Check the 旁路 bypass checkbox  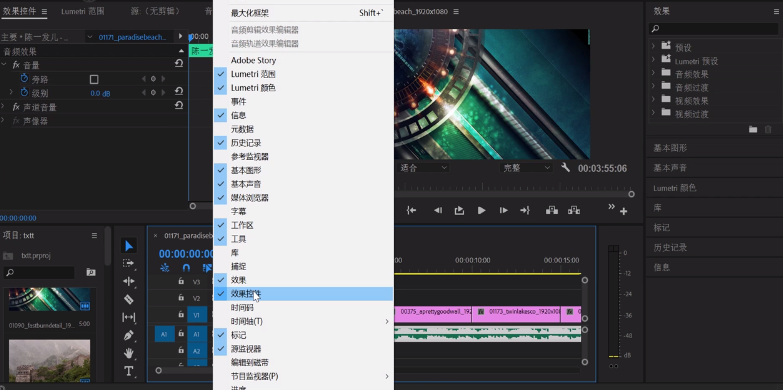click(94, 79)
